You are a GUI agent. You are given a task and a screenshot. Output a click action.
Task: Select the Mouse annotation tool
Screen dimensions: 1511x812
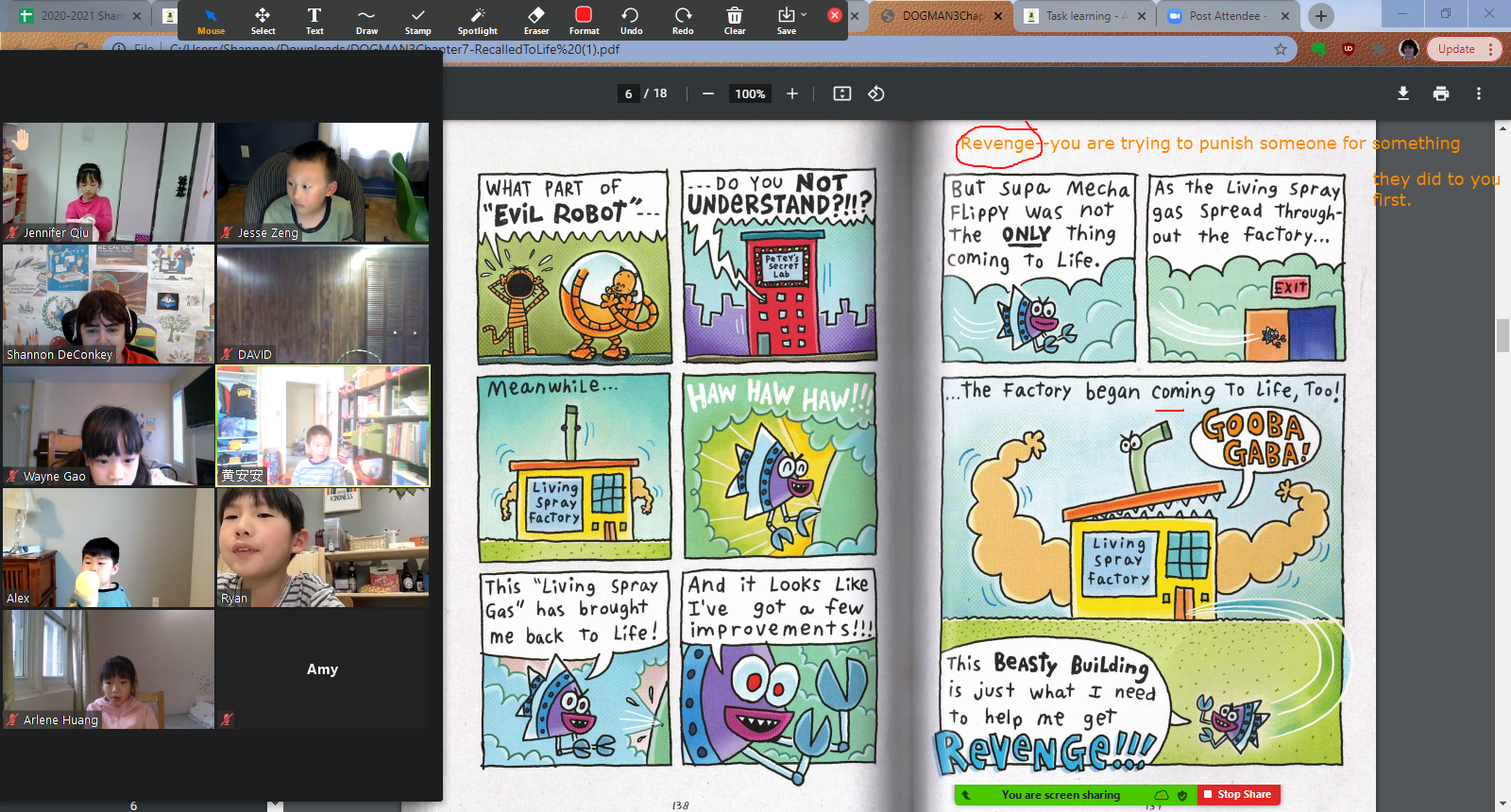click(211, 20)
